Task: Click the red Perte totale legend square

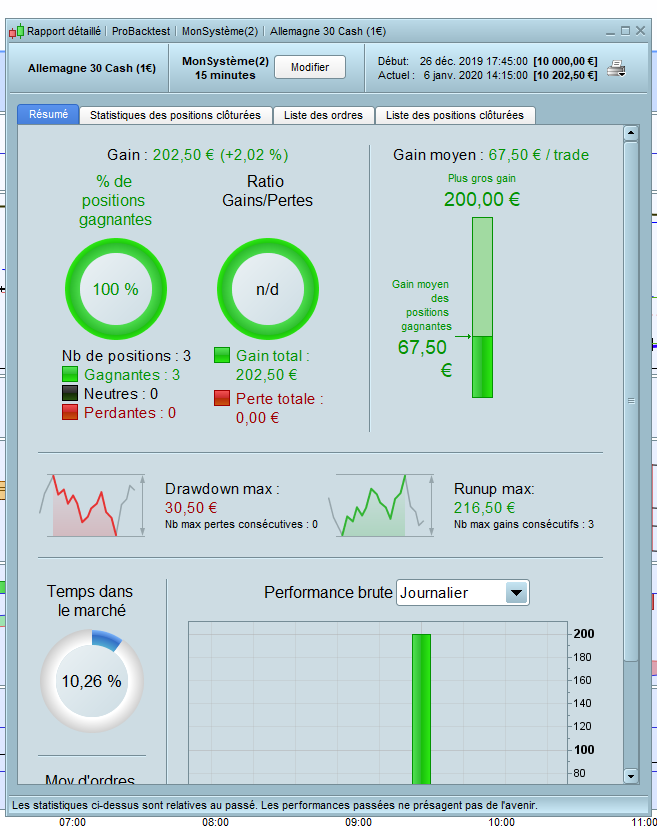Action: click(x=222, y=398)
